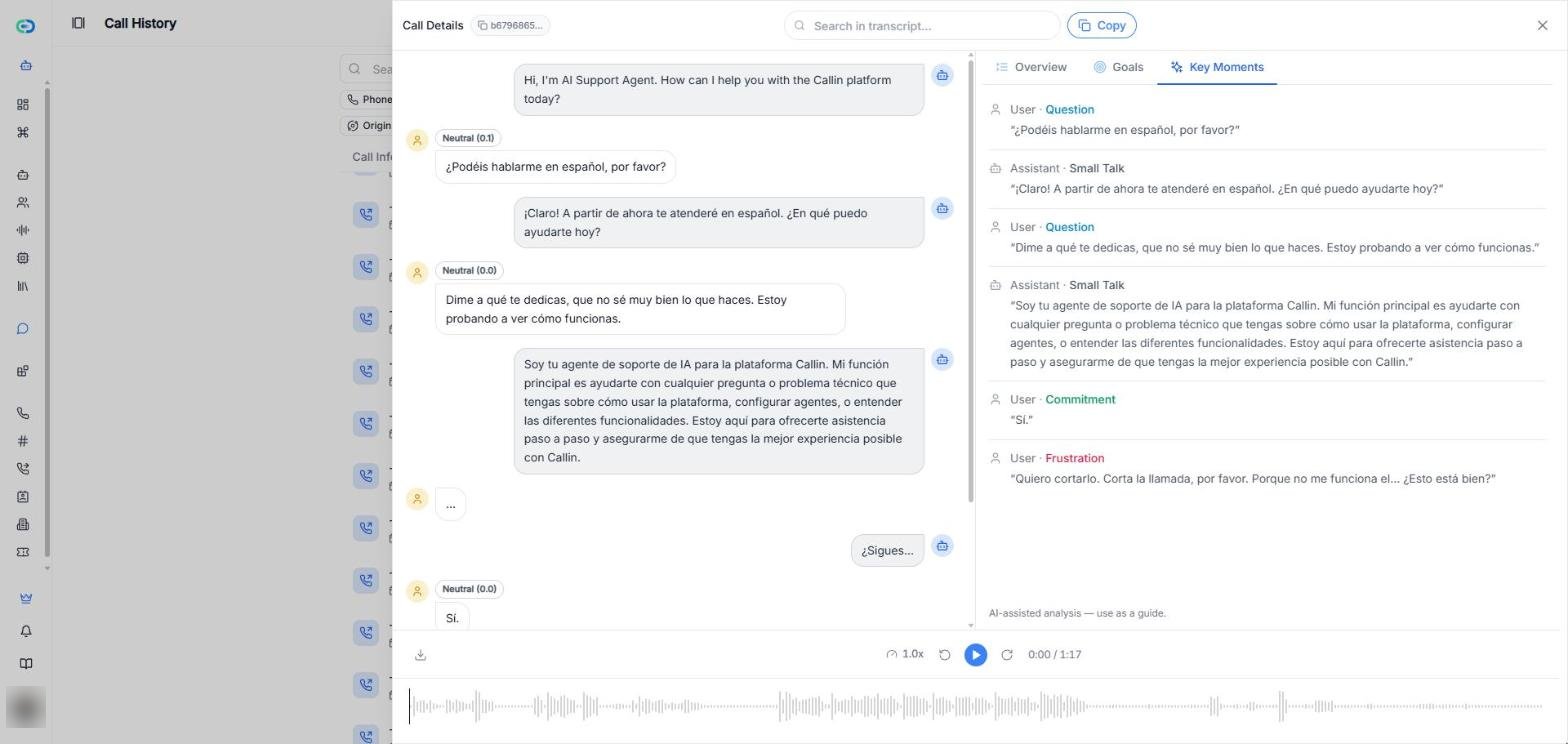Close the Call Details panel
1568x744 pixels.
point(1542,25)
